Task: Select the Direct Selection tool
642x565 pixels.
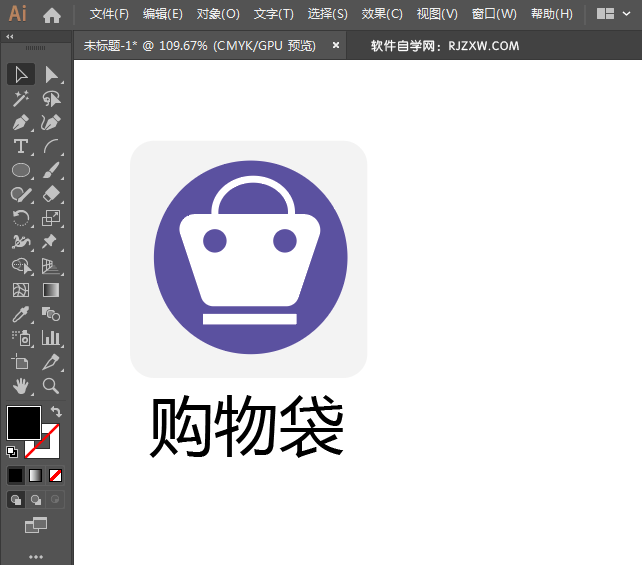Action: [x=51, y=75]
